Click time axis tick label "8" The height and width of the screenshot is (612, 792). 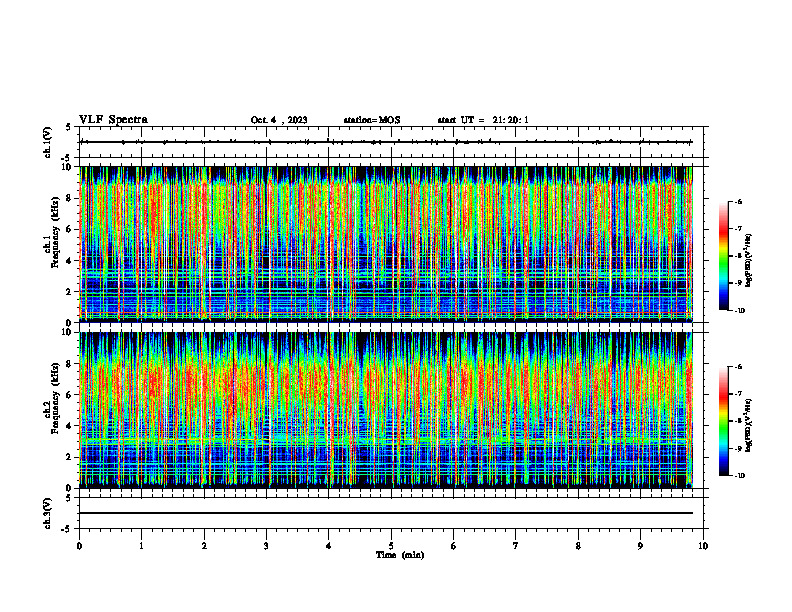point(578,546)
